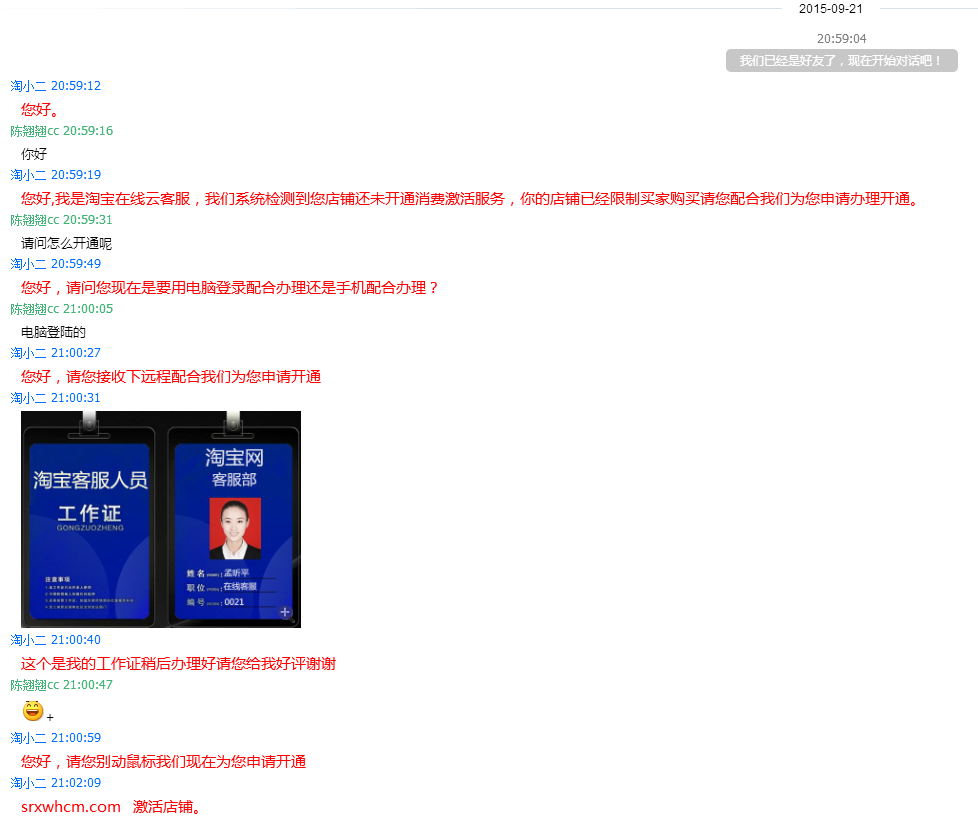
Task: Click the gray friend notice bubble "我们已经是好友了"
Action: tap(841, 61)
